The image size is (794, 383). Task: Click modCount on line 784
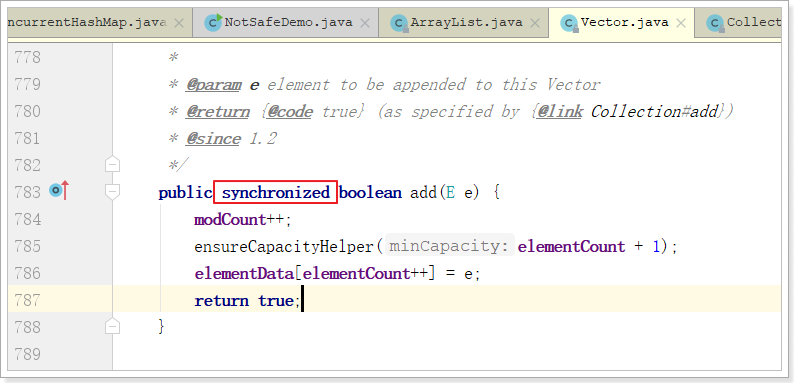click(x=230, y=219)
